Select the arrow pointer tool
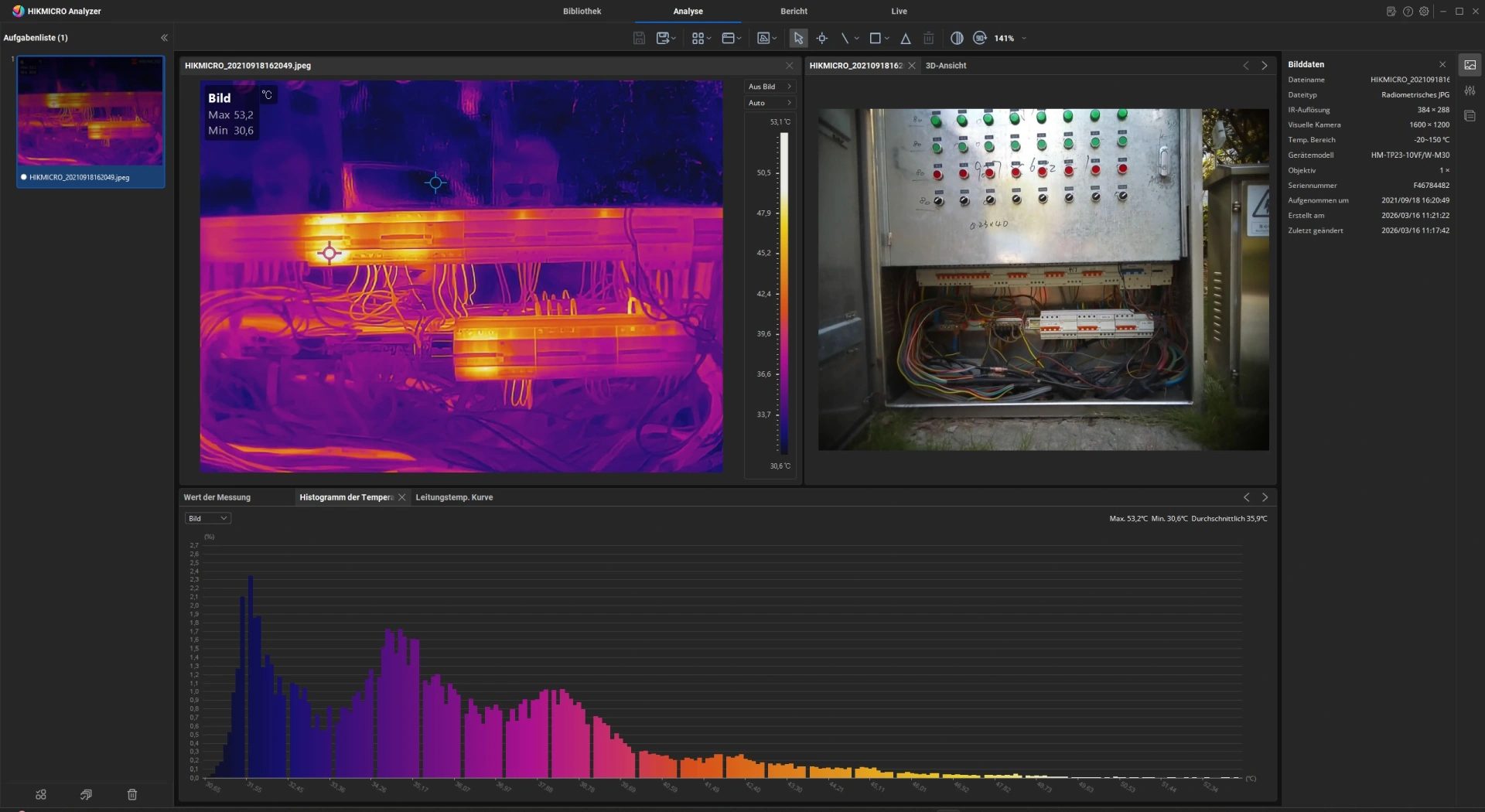This screenshot has height=812, width=1485. click(798, 38)
